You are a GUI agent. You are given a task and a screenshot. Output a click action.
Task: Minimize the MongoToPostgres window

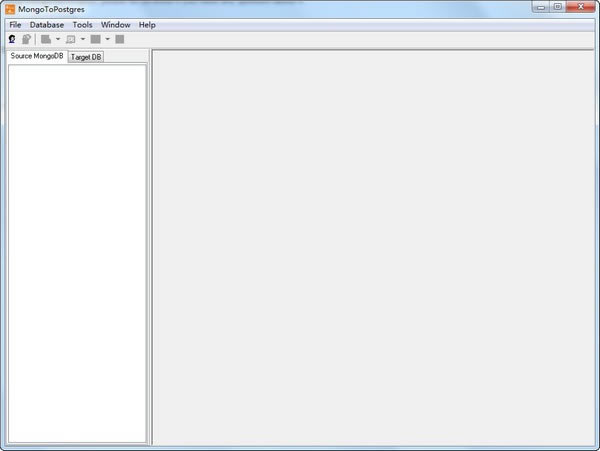[x=541, y=7]
